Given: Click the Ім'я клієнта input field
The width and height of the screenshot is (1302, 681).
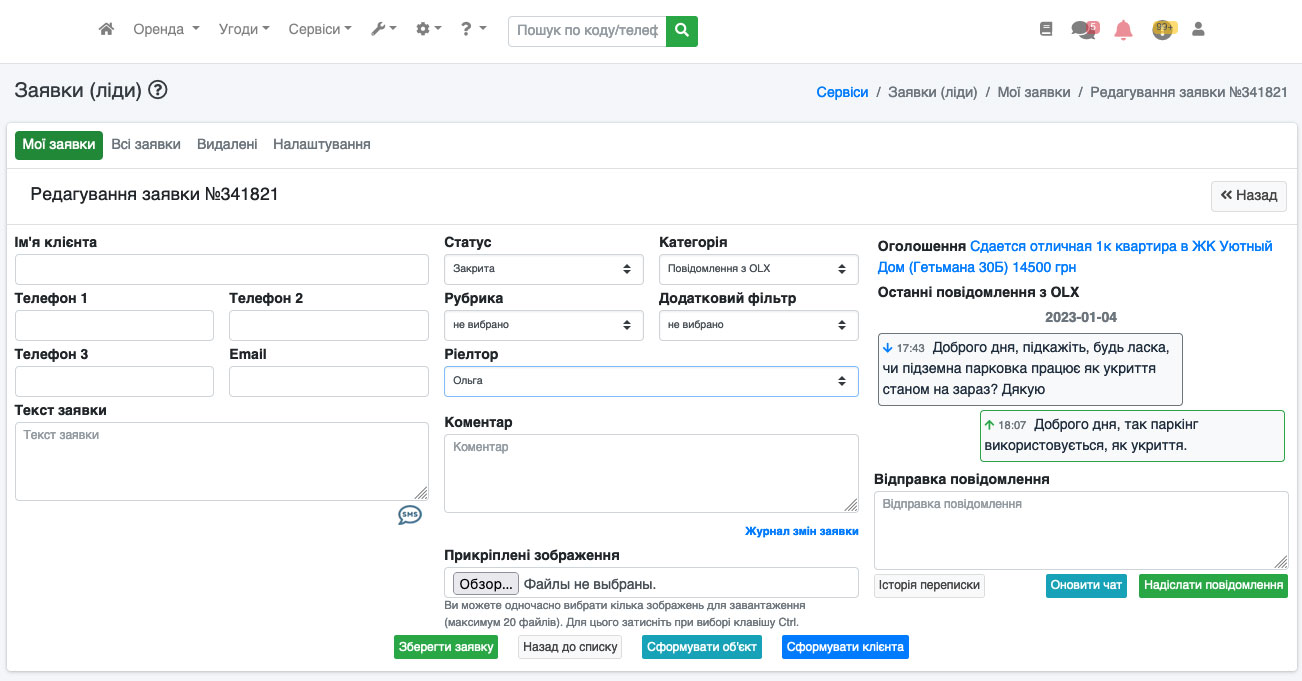Looking at the screenshot, I should click(221, 270).
